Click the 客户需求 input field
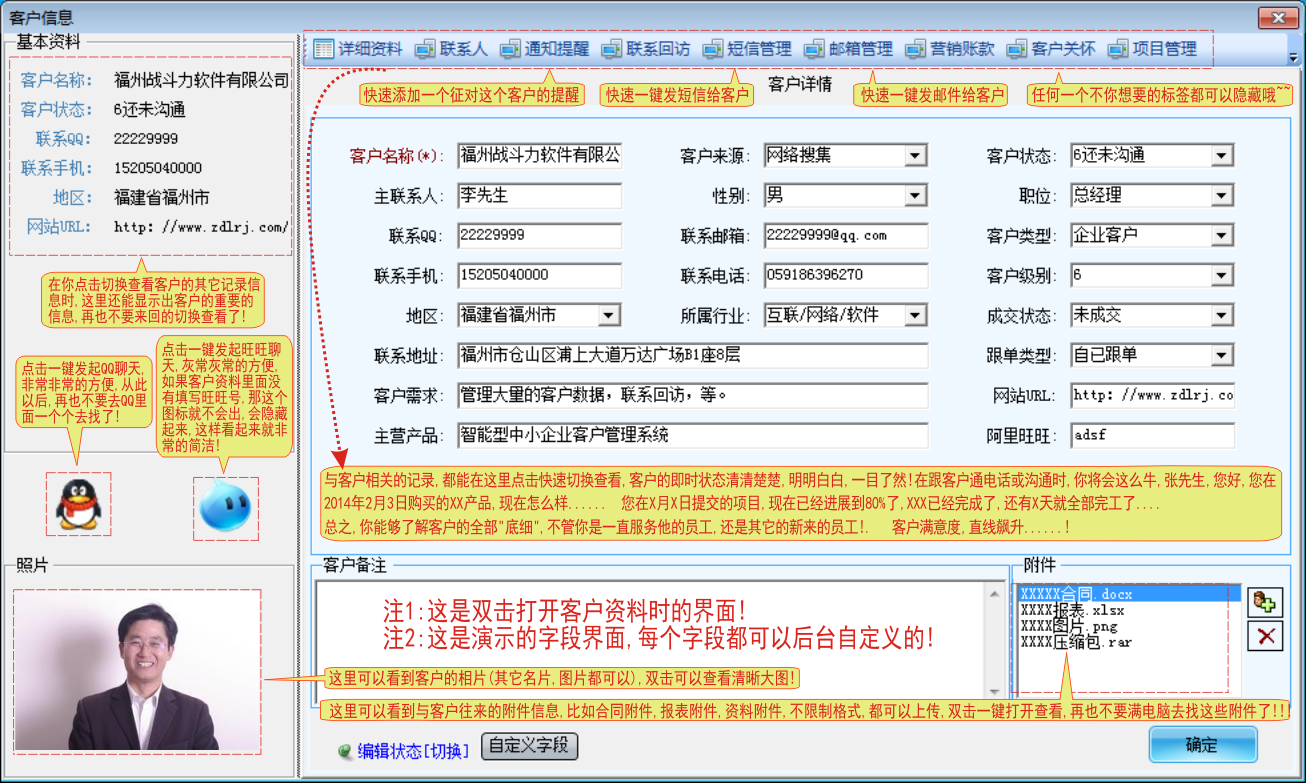The width and height of the screenshot is (1306, 783). [693, 396]
